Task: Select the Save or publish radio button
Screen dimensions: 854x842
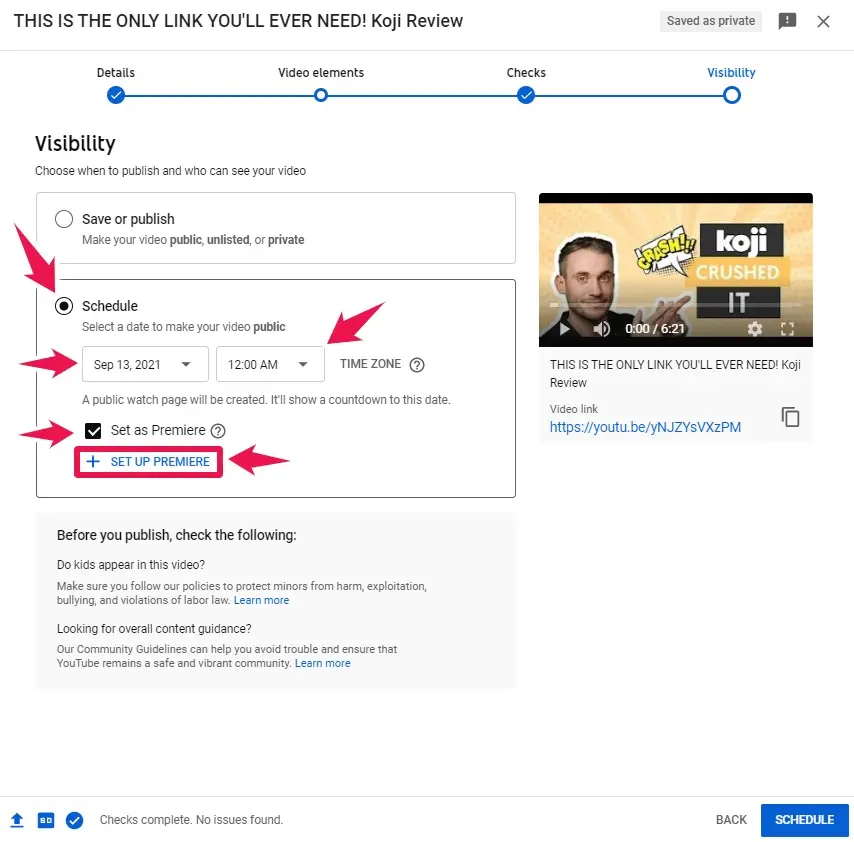Action: pos(64,219)
